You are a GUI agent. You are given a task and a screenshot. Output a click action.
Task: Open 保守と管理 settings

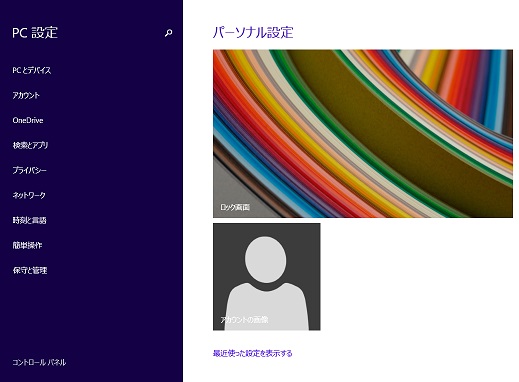pyautogui.click(x=30, y=270)
